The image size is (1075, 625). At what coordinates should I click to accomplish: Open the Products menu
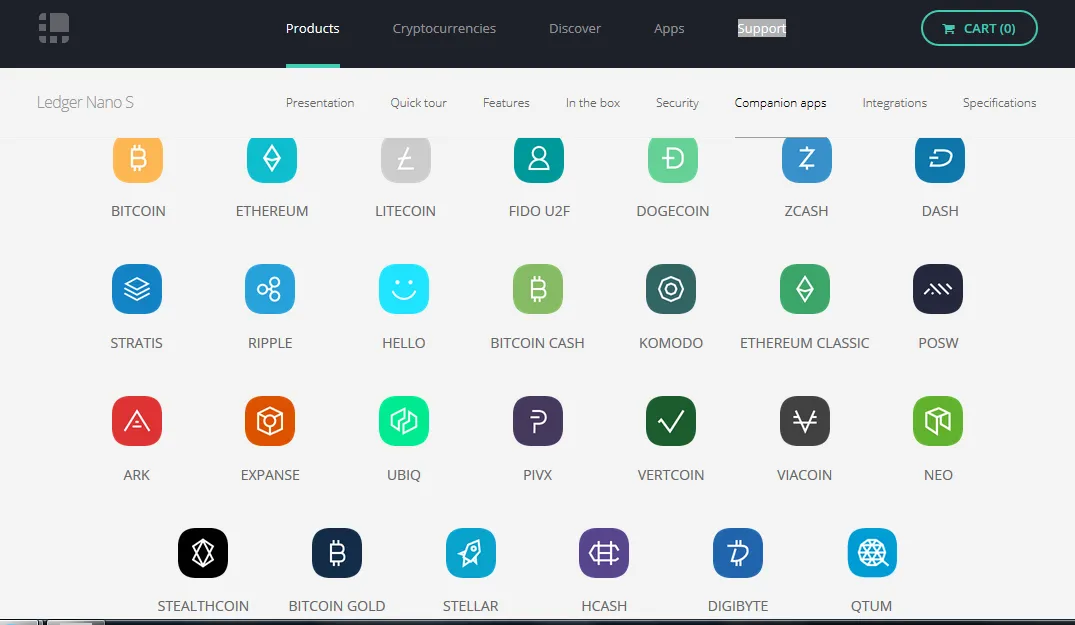point(313,28)
